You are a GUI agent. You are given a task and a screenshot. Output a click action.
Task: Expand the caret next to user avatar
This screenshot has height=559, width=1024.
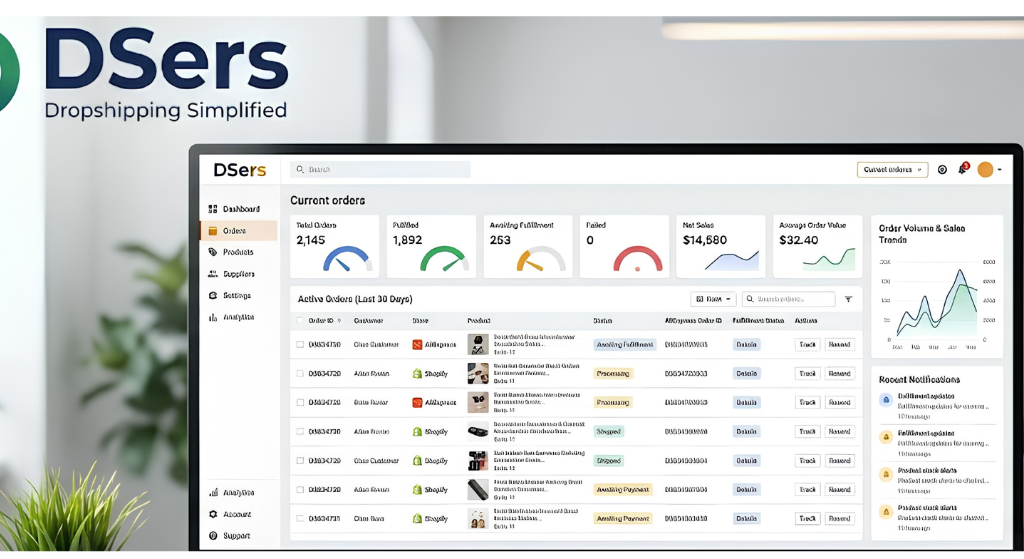point(1000,170)
